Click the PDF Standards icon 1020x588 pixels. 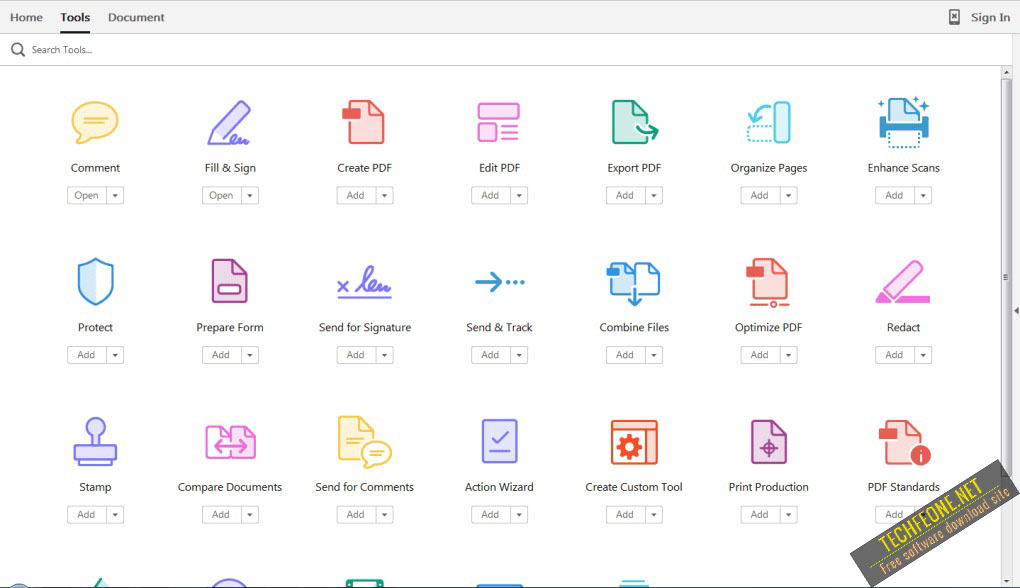[x=904, y=442]
